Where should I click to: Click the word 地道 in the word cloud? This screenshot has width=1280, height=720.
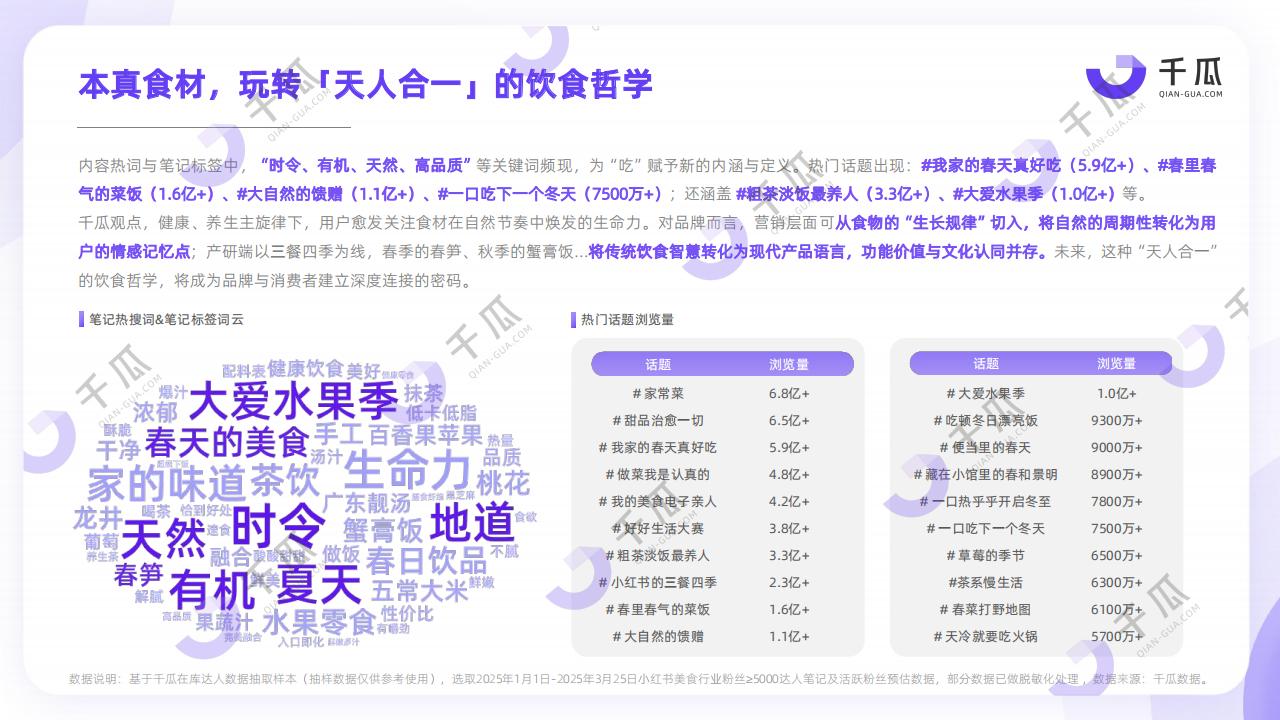pyautogui.click(x=472, y=523)
